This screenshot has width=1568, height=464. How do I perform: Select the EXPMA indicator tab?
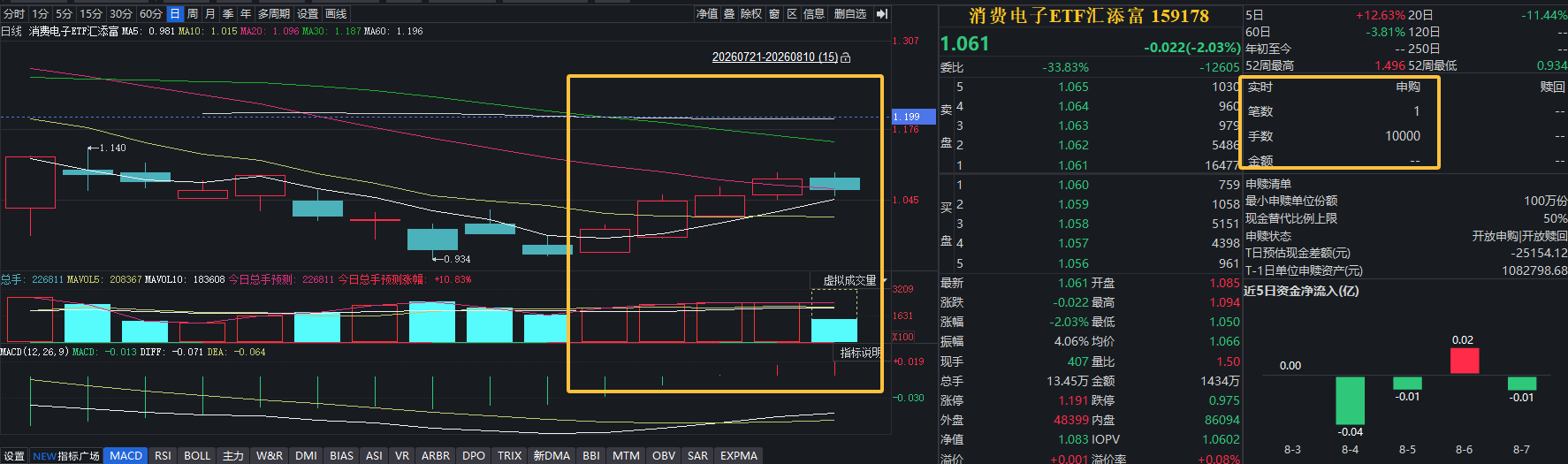[739, 456]
